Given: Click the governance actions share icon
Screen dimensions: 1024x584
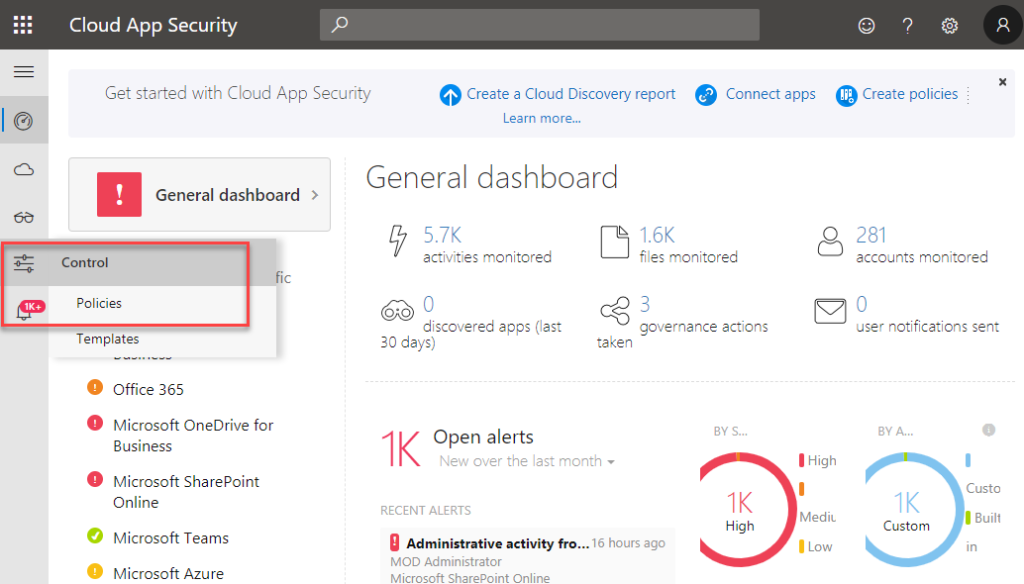Looking at the screenshot, I should [615, 311].
